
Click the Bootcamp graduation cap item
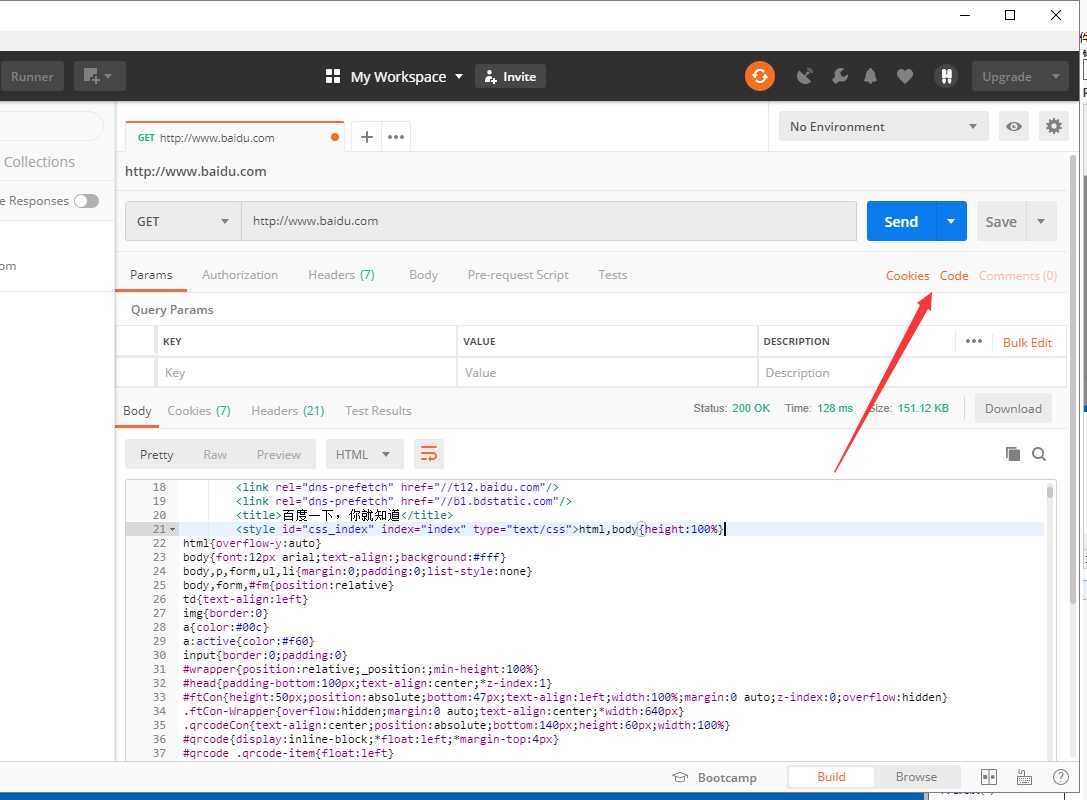(715, 777)
